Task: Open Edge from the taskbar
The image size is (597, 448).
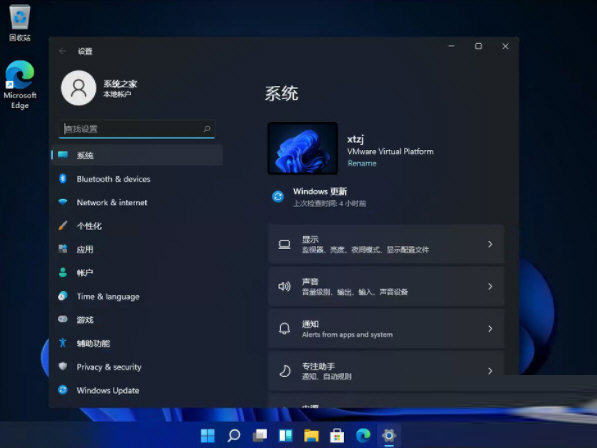Action: click(x=363, y=435)
